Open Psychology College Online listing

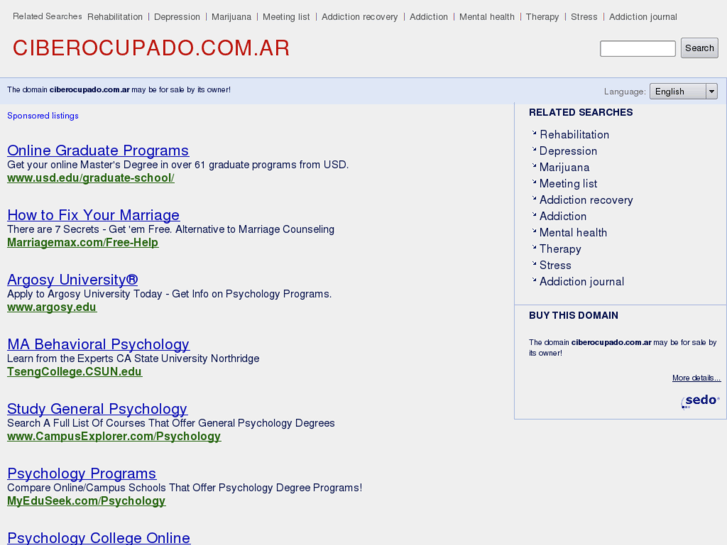(98, 538)
